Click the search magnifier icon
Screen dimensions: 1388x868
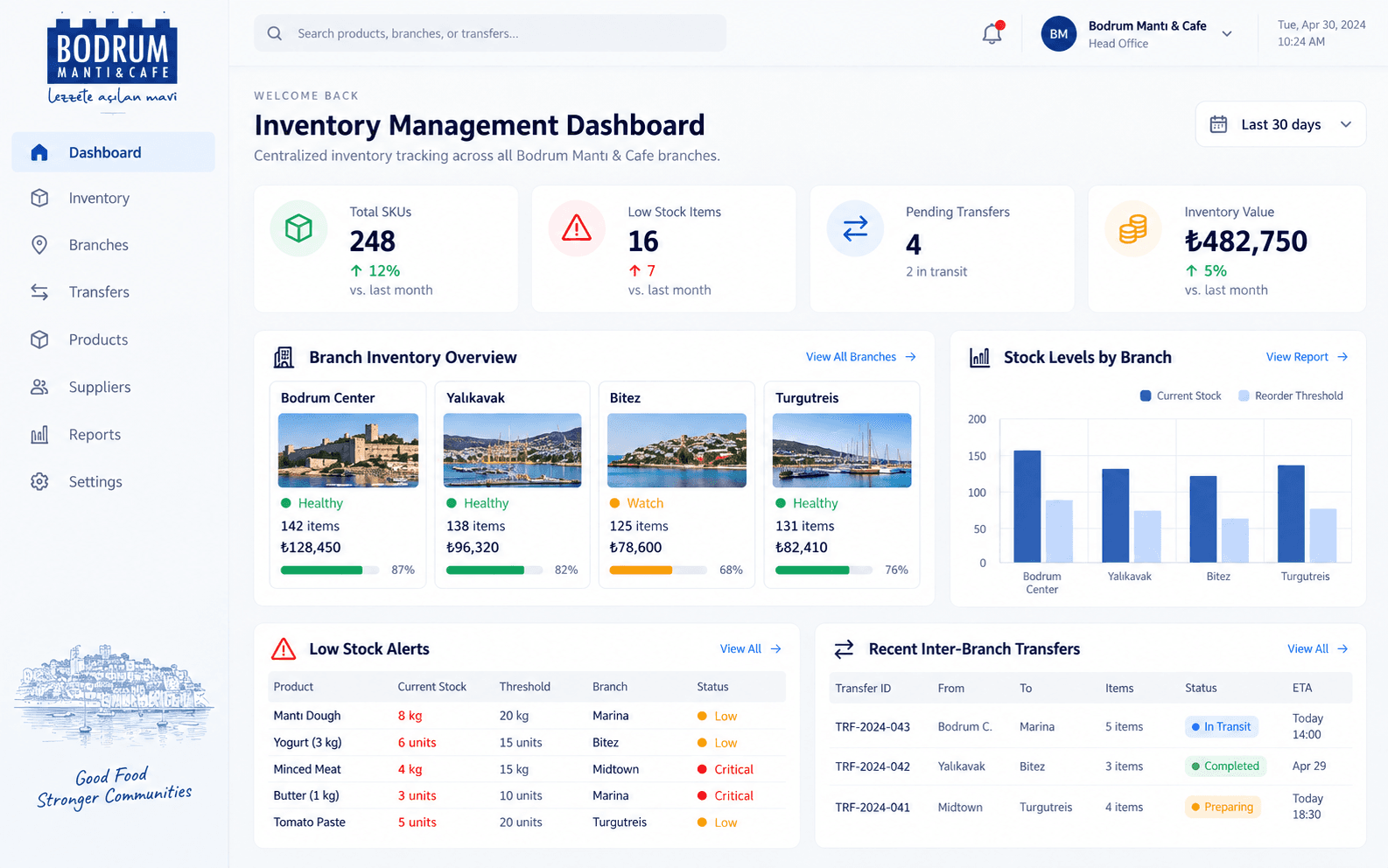click(275, 33)
